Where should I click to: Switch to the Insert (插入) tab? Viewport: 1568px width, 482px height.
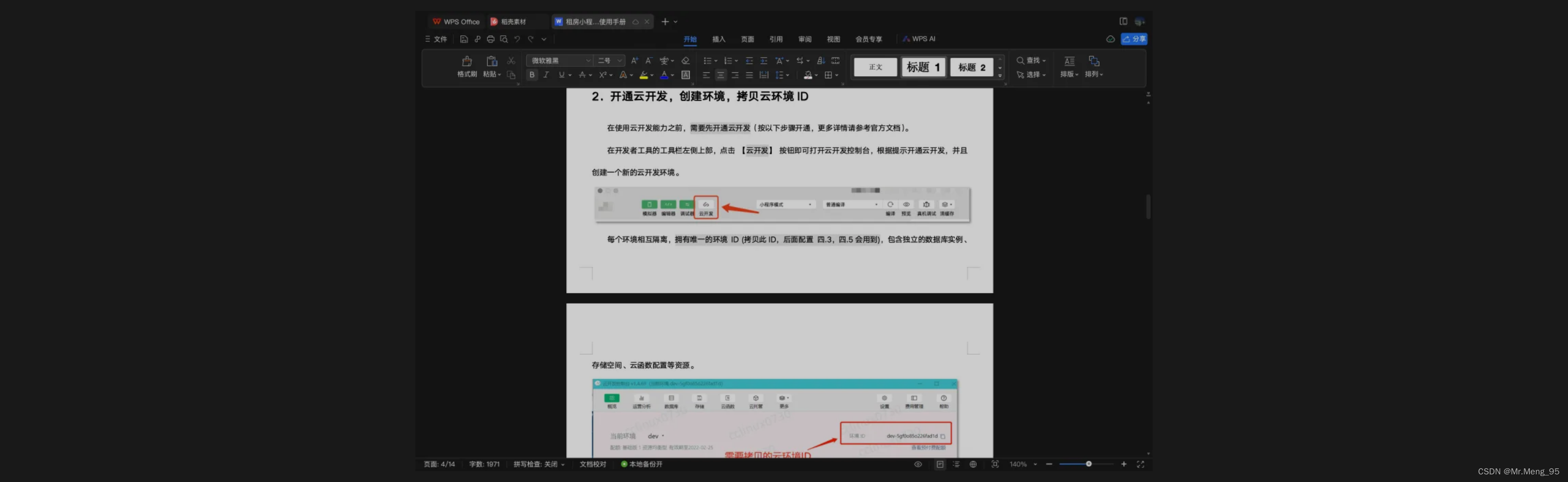pyautogui.click(x=719, y=39)
